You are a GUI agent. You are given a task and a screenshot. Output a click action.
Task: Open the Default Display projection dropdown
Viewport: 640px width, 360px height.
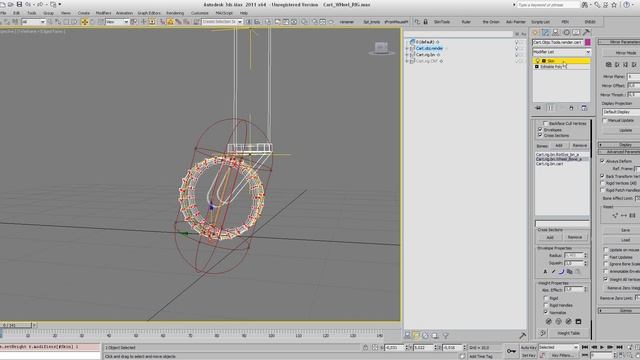pyautogui.click(x=621, y=112)
